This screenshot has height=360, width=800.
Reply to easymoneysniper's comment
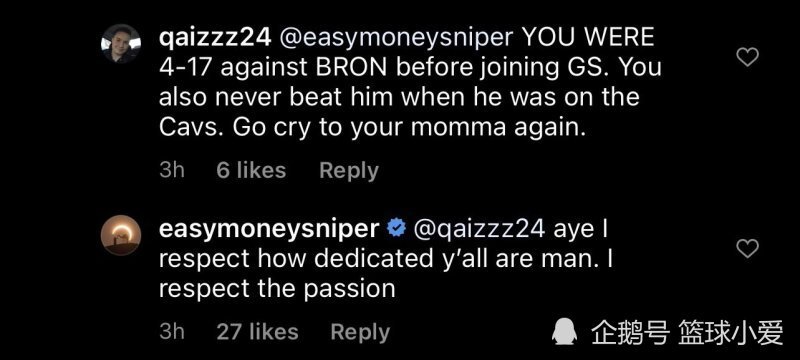[x=360, y=332]
